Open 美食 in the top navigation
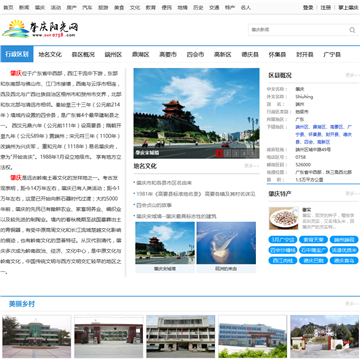The height and width of the screenshot is (360, 360). click(119, 7)
